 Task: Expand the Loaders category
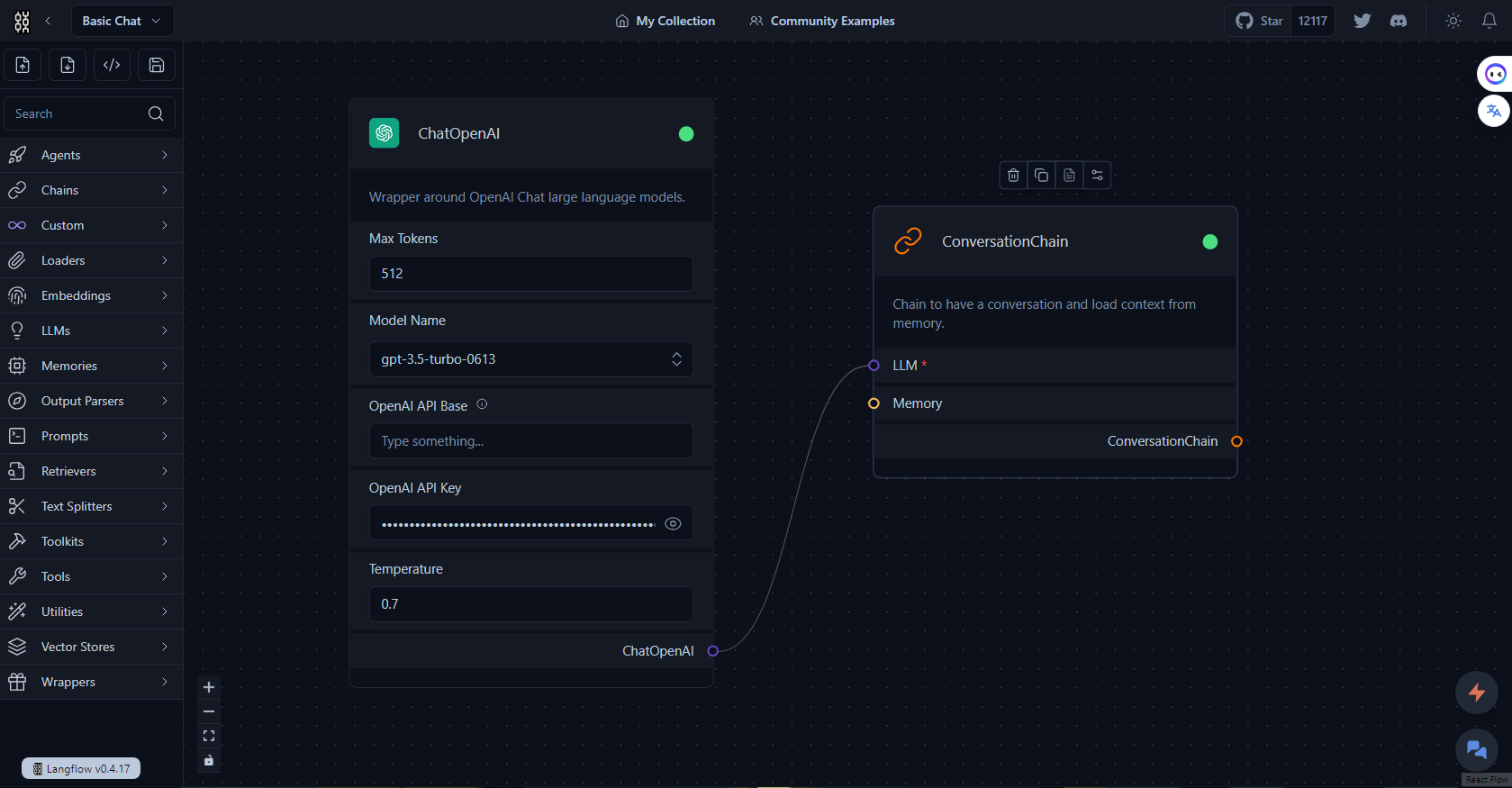tap(91, 260)
